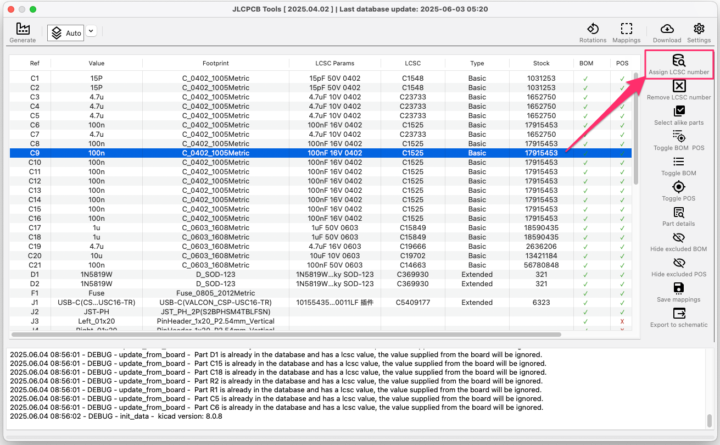Open the Rotations manager
This screenshot has height=445, width=720.
[x=592, y=31]
